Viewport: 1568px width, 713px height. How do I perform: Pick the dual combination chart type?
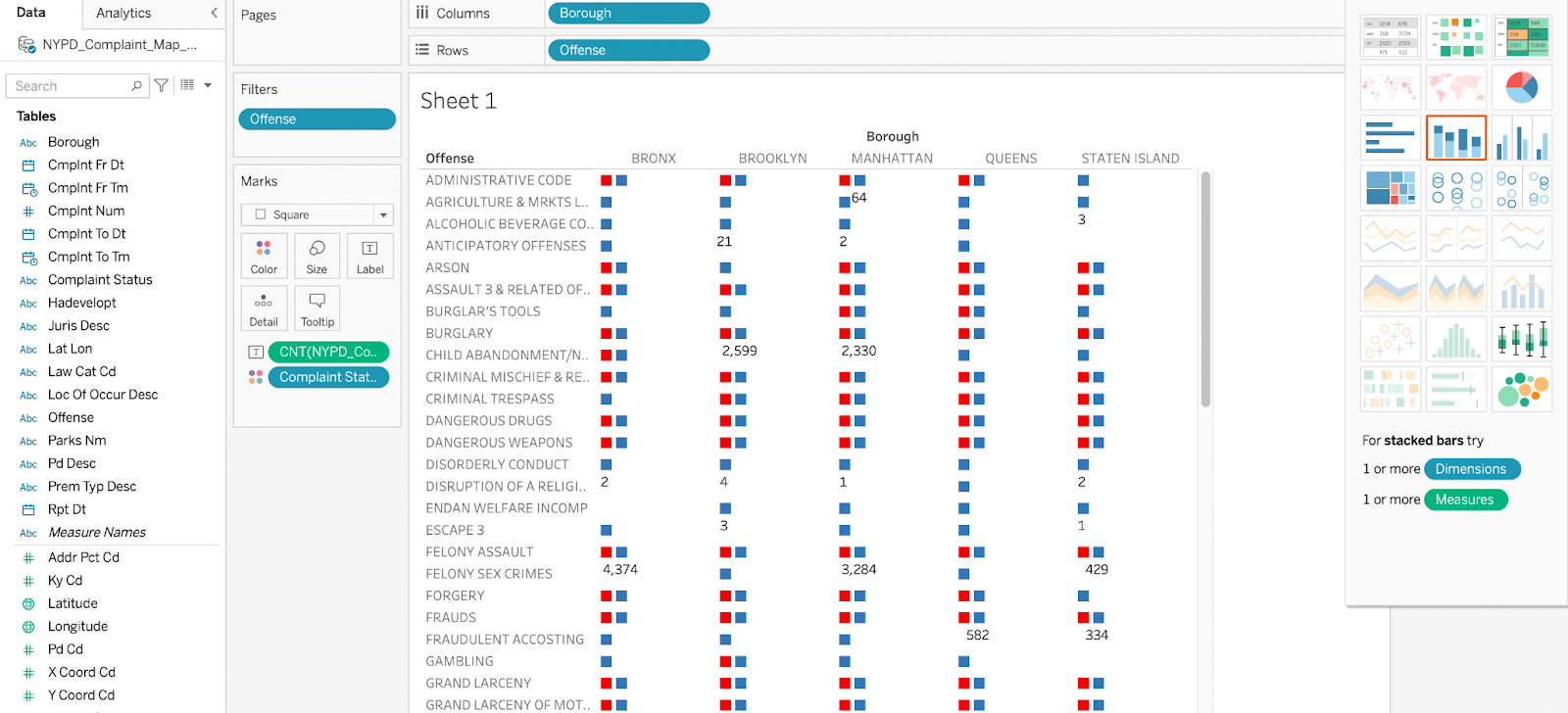[1522, 289]
